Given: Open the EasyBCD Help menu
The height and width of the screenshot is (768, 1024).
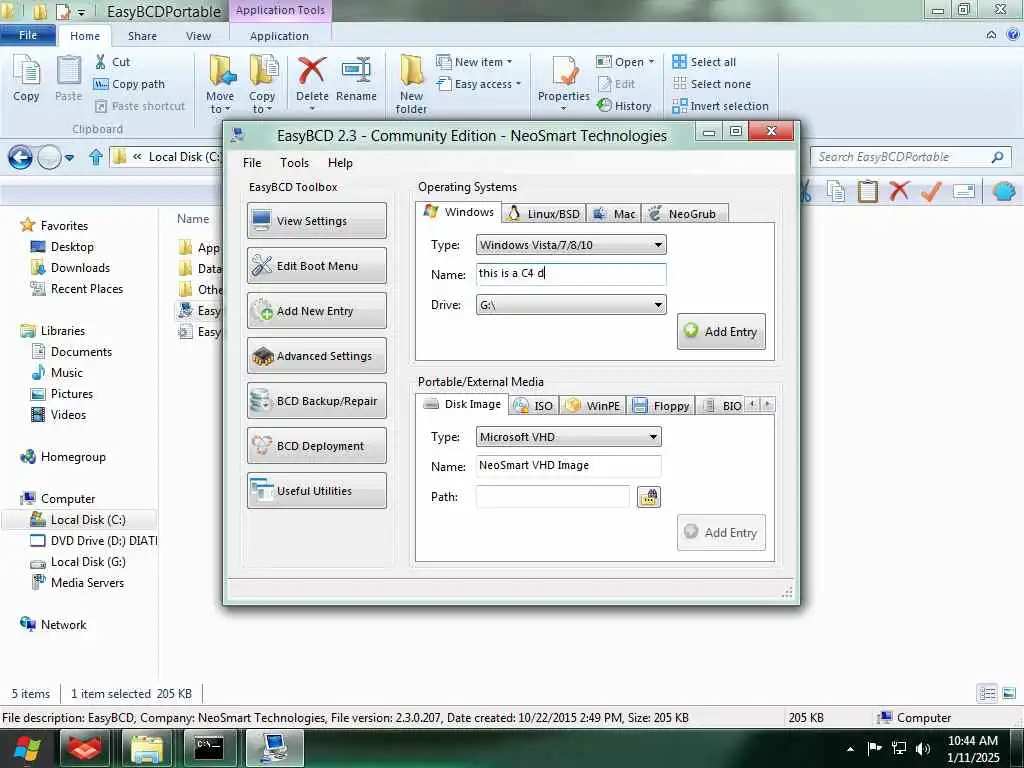Looking at the screenshot, I should tap(340, 163).
